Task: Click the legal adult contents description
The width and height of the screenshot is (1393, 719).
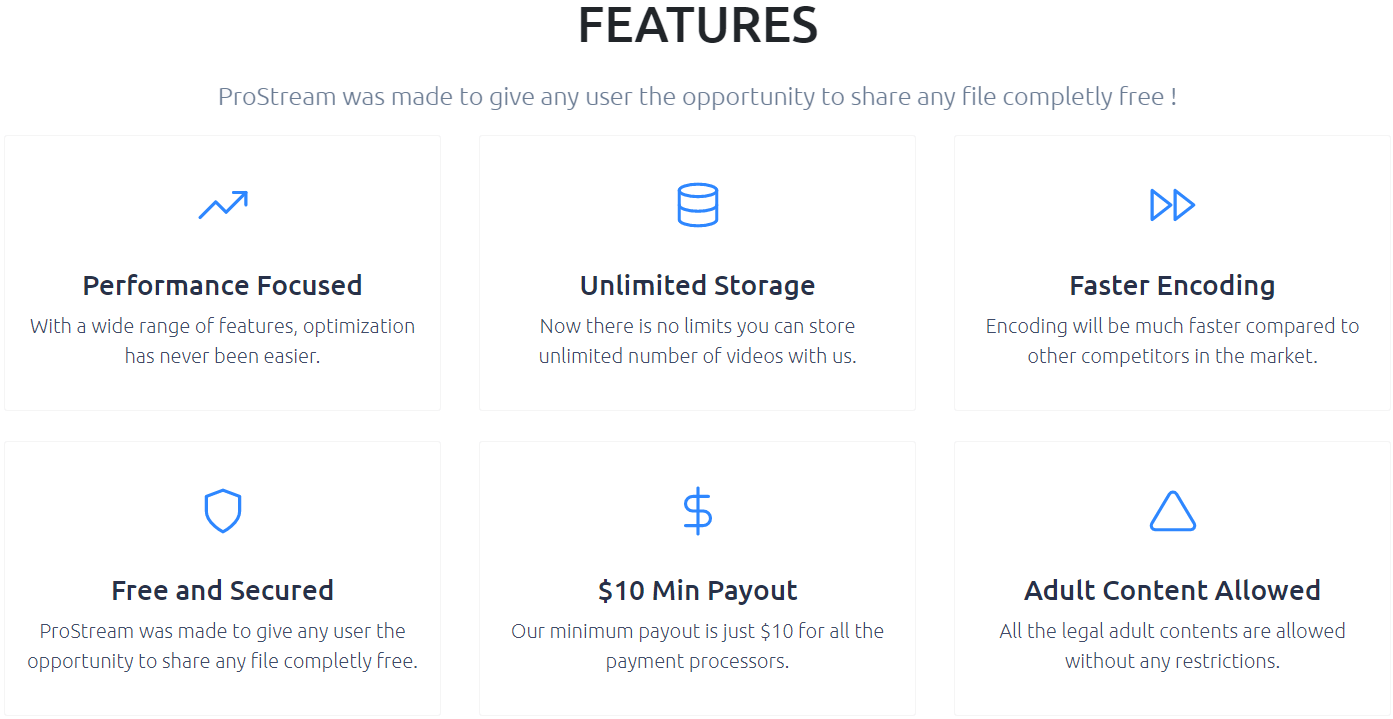Action: [1172, 646]
